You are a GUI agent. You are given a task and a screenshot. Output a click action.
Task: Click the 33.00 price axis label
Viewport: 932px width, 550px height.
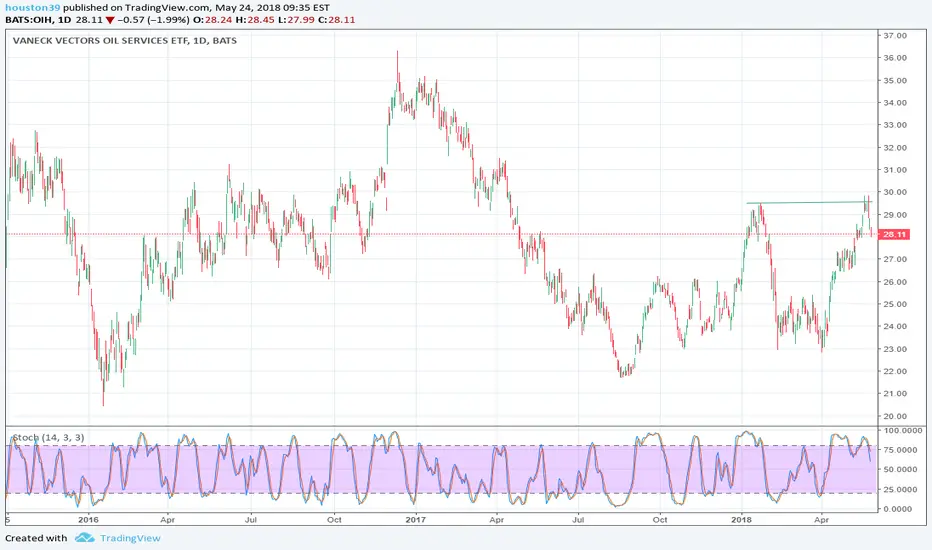(895, 125)
